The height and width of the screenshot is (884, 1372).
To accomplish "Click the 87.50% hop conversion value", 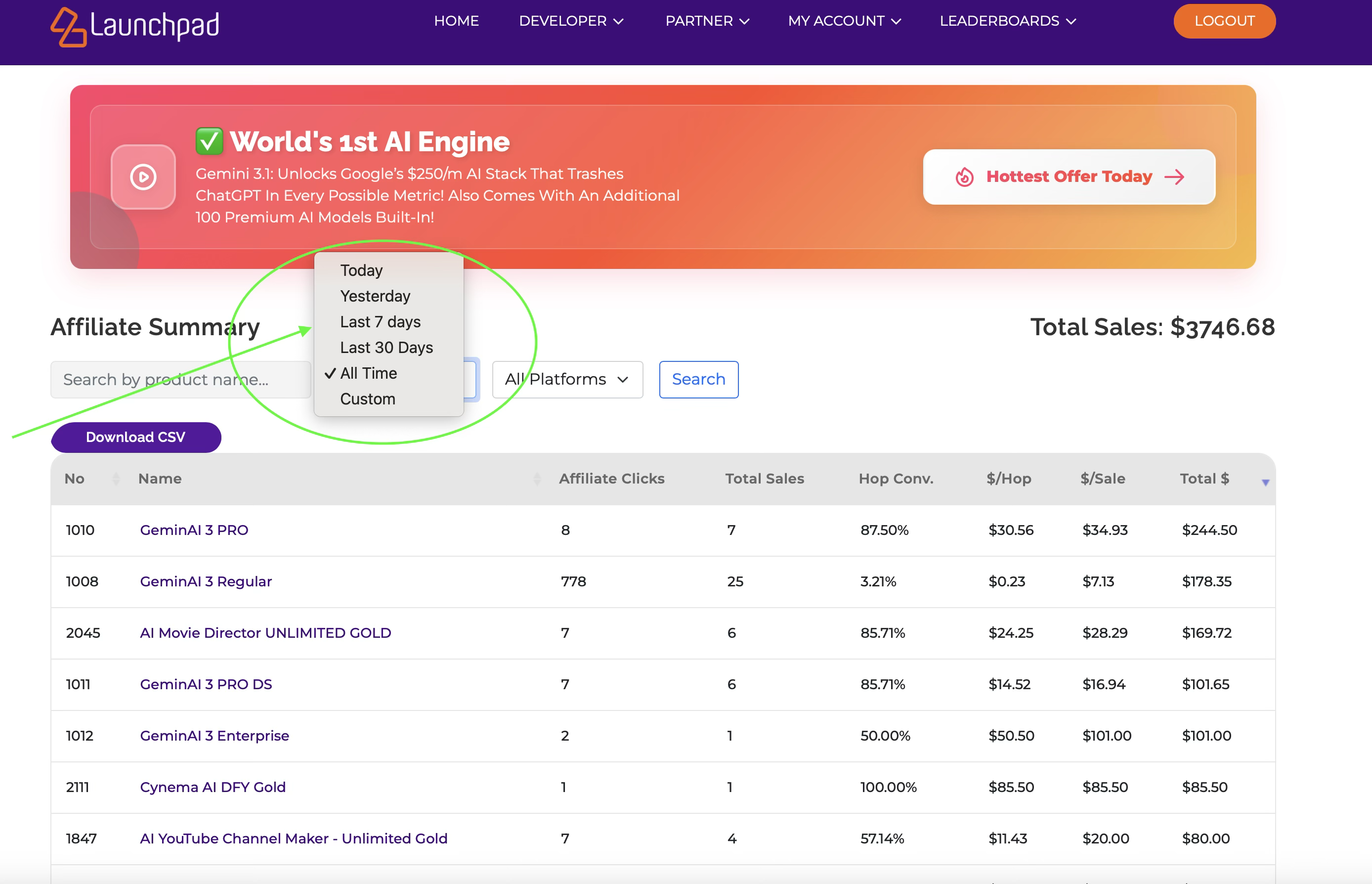I will coord(884,530).
